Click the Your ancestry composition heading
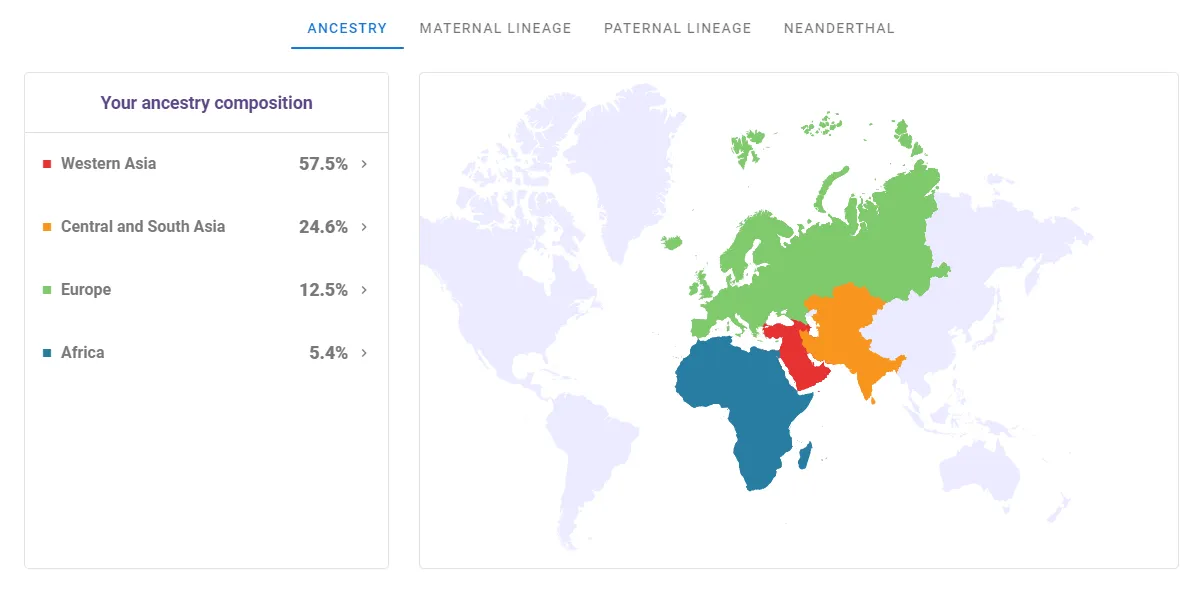 206,102
